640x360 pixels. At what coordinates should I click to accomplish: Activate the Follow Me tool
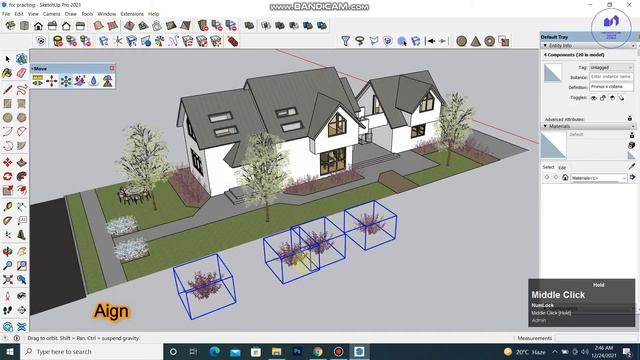21,176
